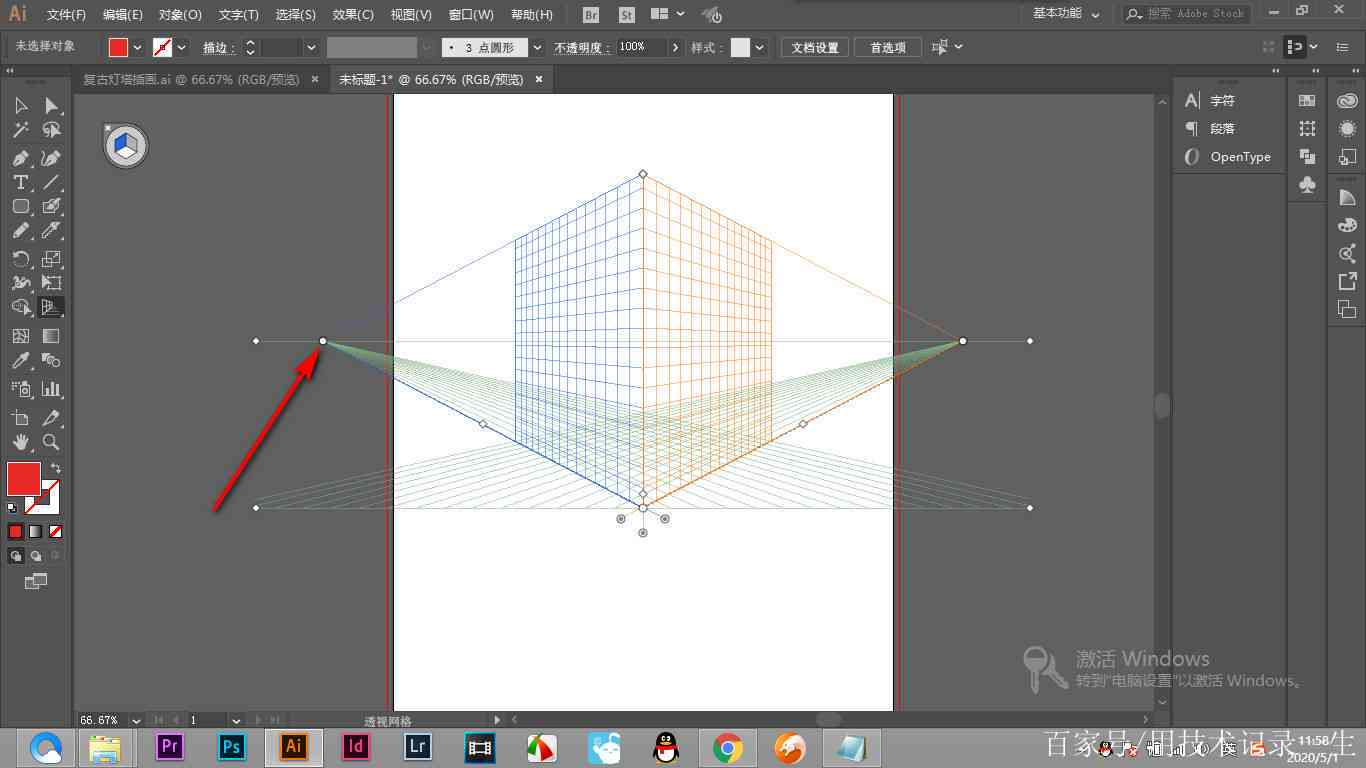Image resolution: width=1366 pixels, height=768 pixels.
Task: Swap fill and stroke colors
Action: click(x=56, y=468)
